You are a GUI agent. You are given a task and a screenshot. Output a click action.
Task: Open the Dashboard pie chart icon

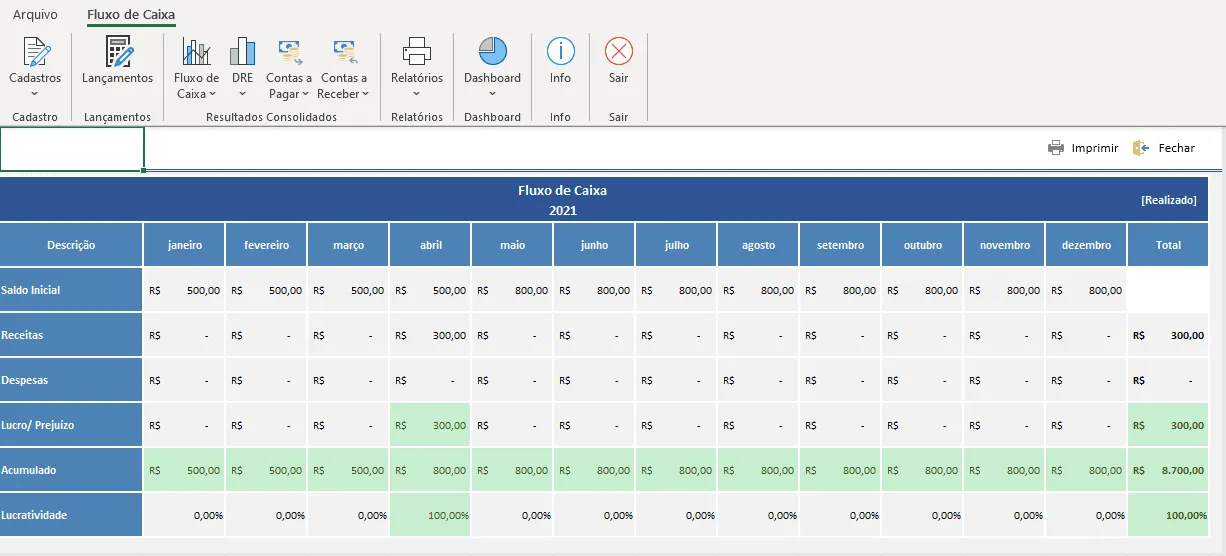493,52
